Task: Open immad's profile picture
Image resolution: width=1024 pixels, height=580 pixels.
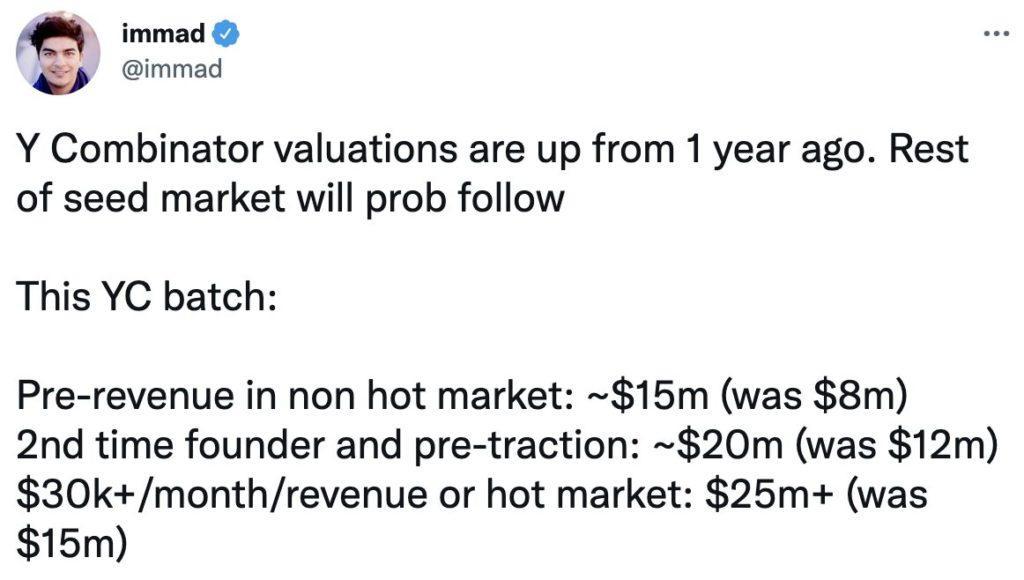Action: [x=58, y=54]
